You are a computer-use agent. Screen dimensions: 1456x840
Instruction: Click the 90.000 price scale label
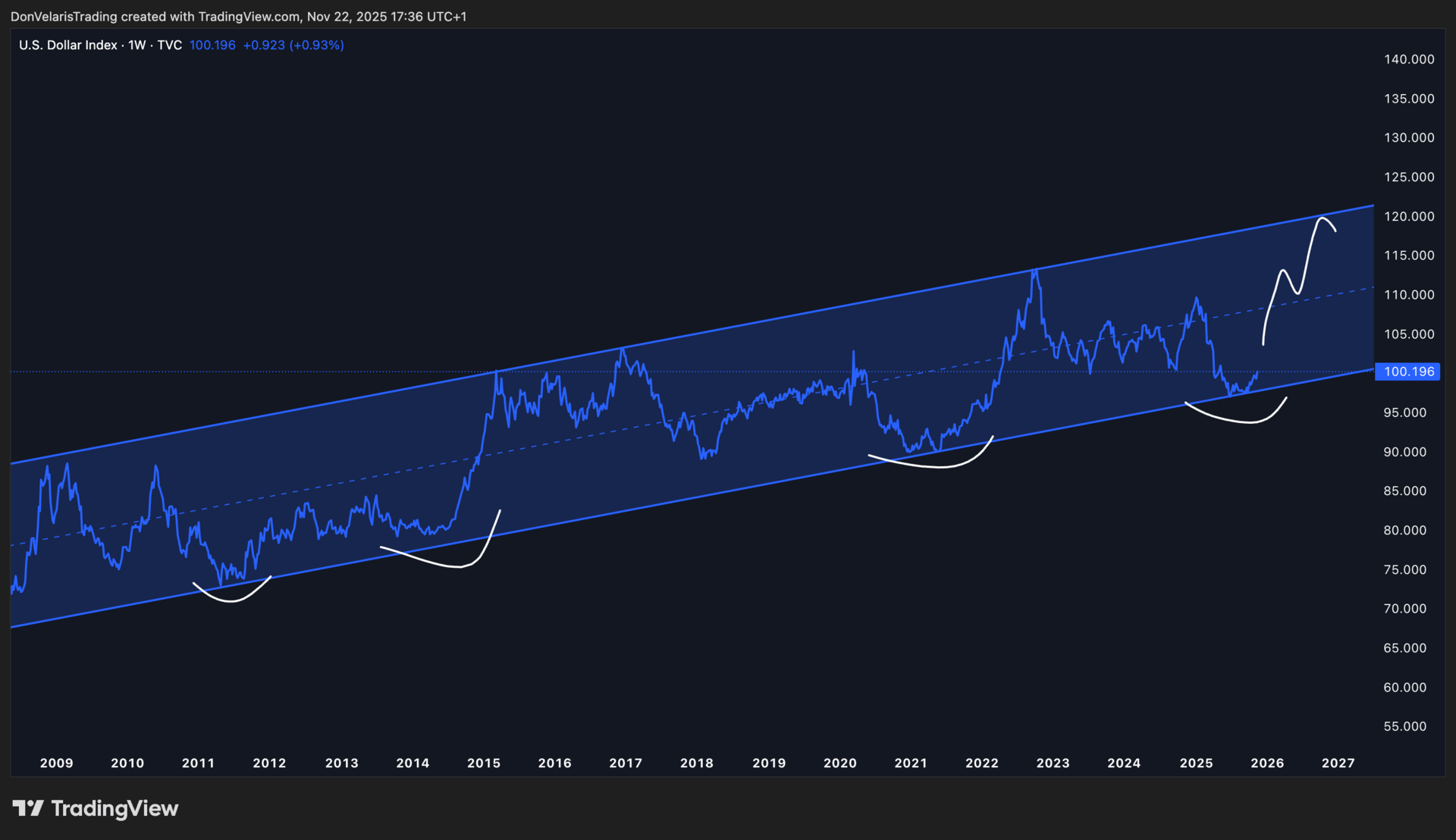click(x=1404, y=452)
